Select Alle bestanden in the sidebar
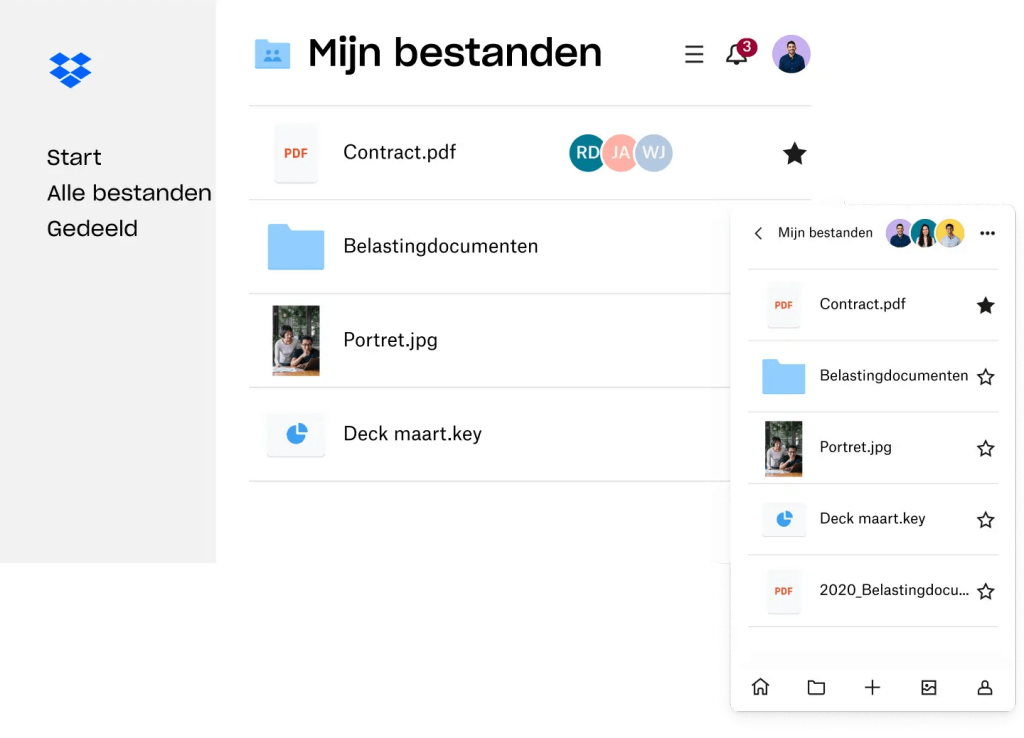Viewport: 1024px width, 738px height. [x=129, y=193]
